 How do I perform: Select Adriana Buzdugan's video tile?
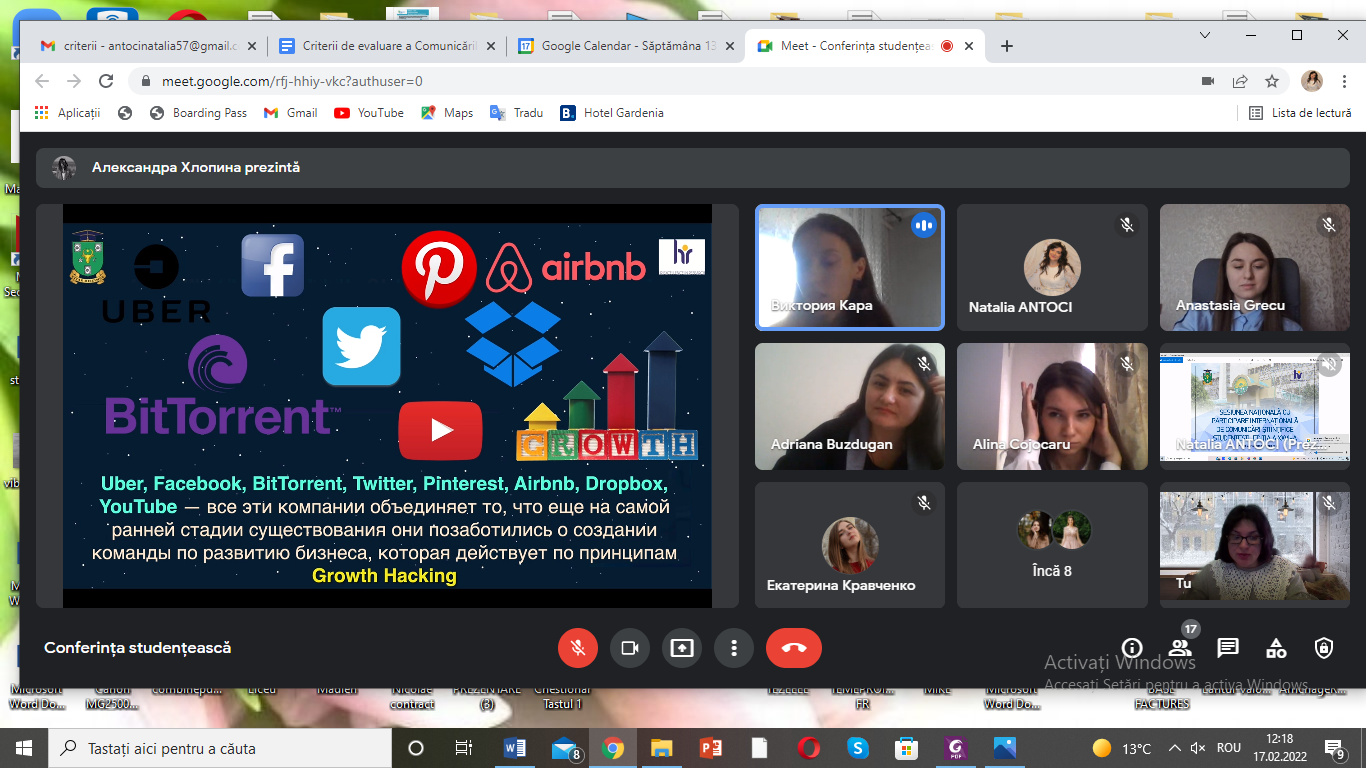point(849,406)
